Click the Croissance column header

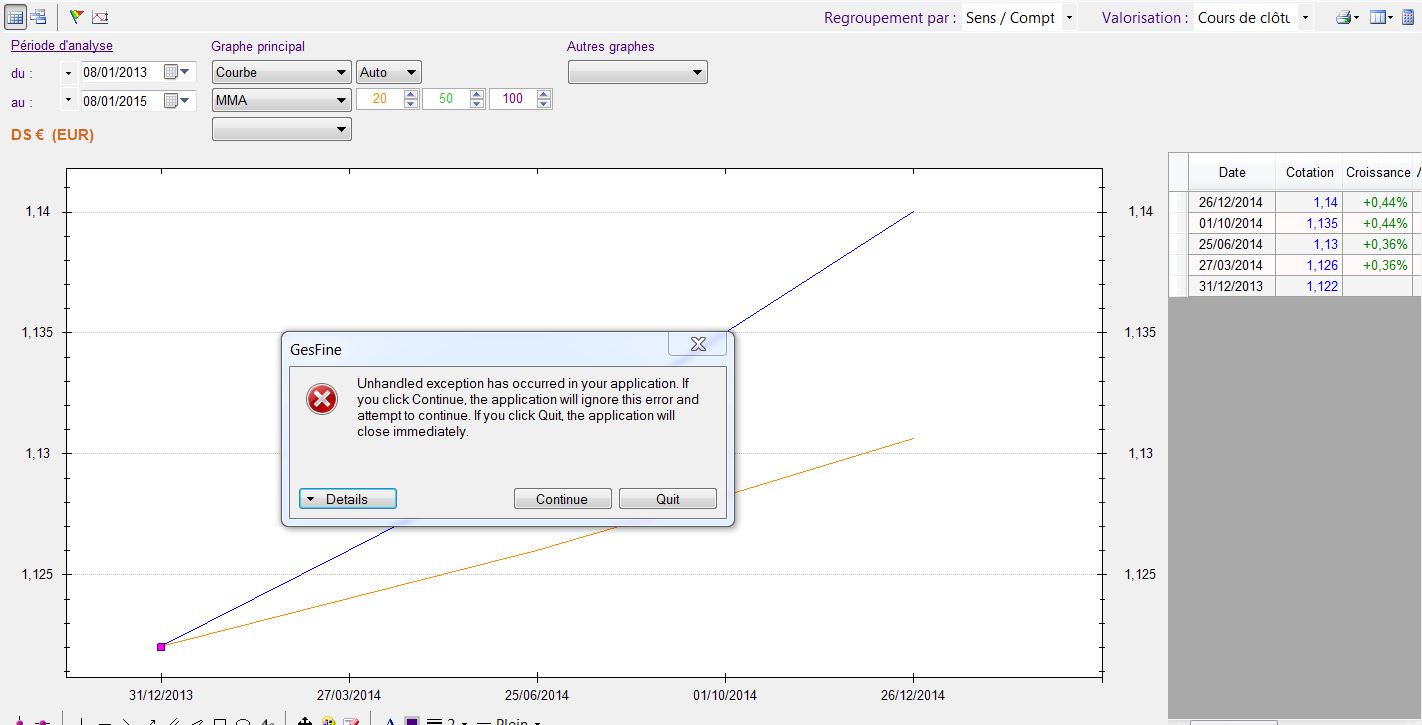(1378, 172)
